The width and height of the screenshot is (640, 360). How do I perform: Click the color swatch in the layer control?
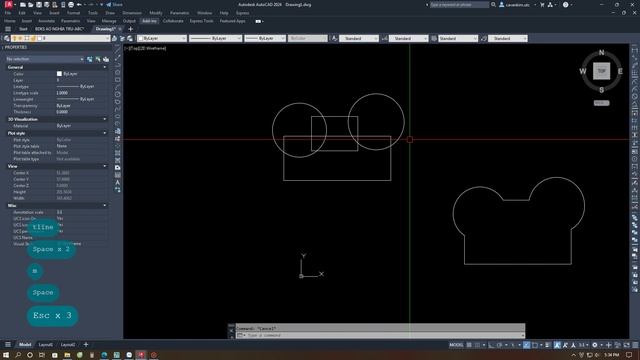coord(40,38)
